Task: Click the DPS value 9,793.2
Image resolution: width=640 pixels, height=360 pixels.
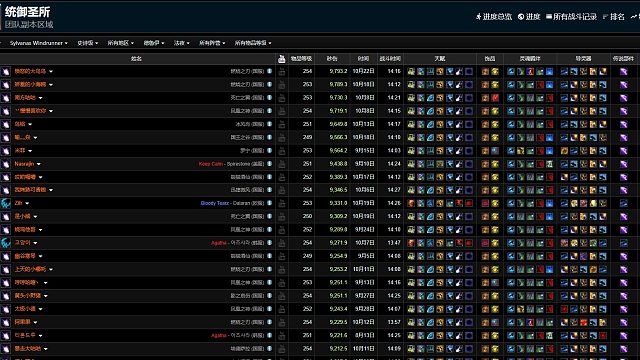Action: [x=338, y=71]
